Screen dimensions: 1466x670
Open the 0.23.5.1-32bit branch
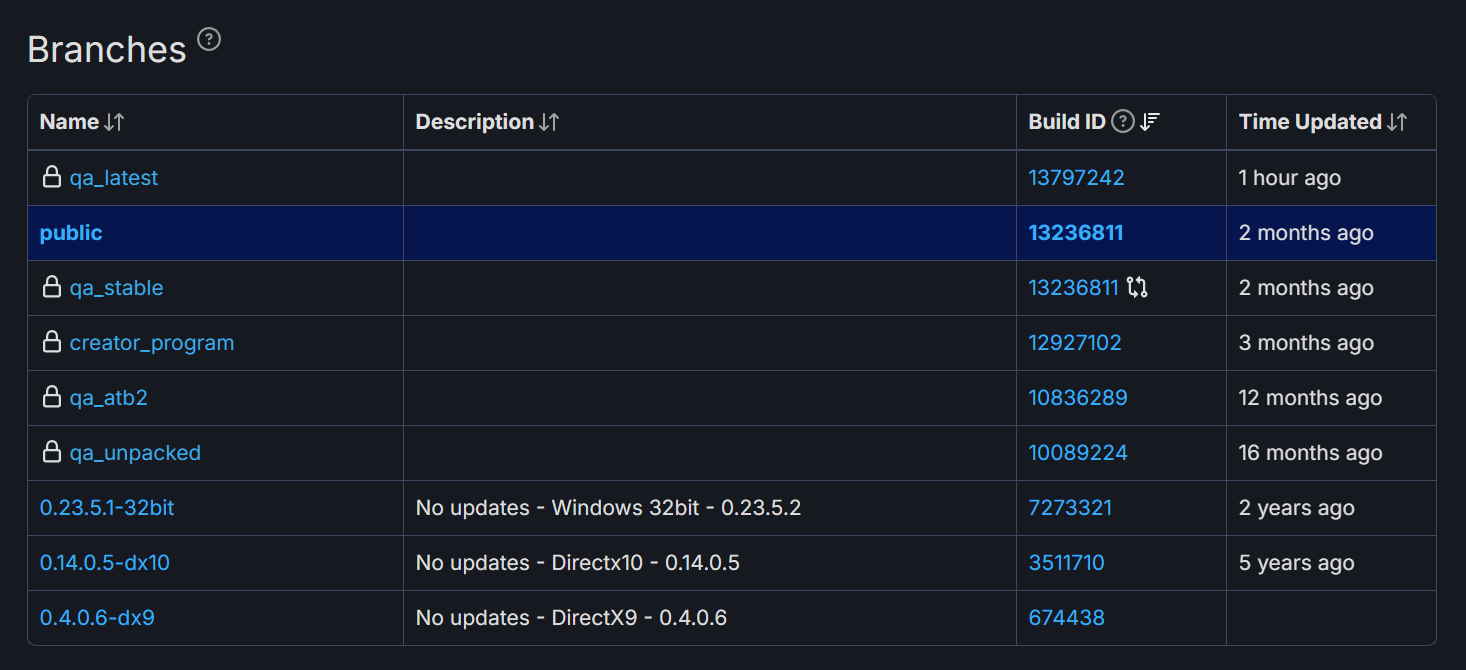[107, 508]
